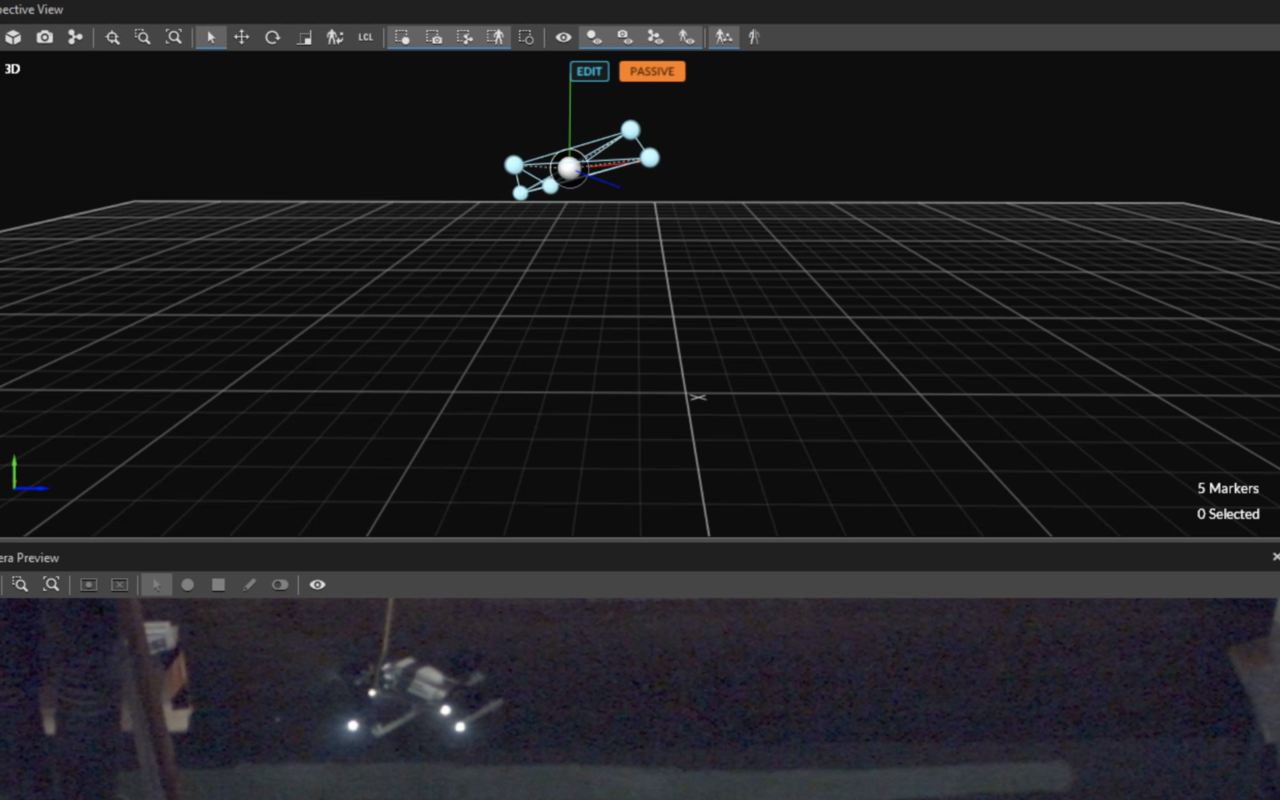
Task: Toggle the pill-shaped switch icon in Camera Preview
Action: (x=280, y=584)
